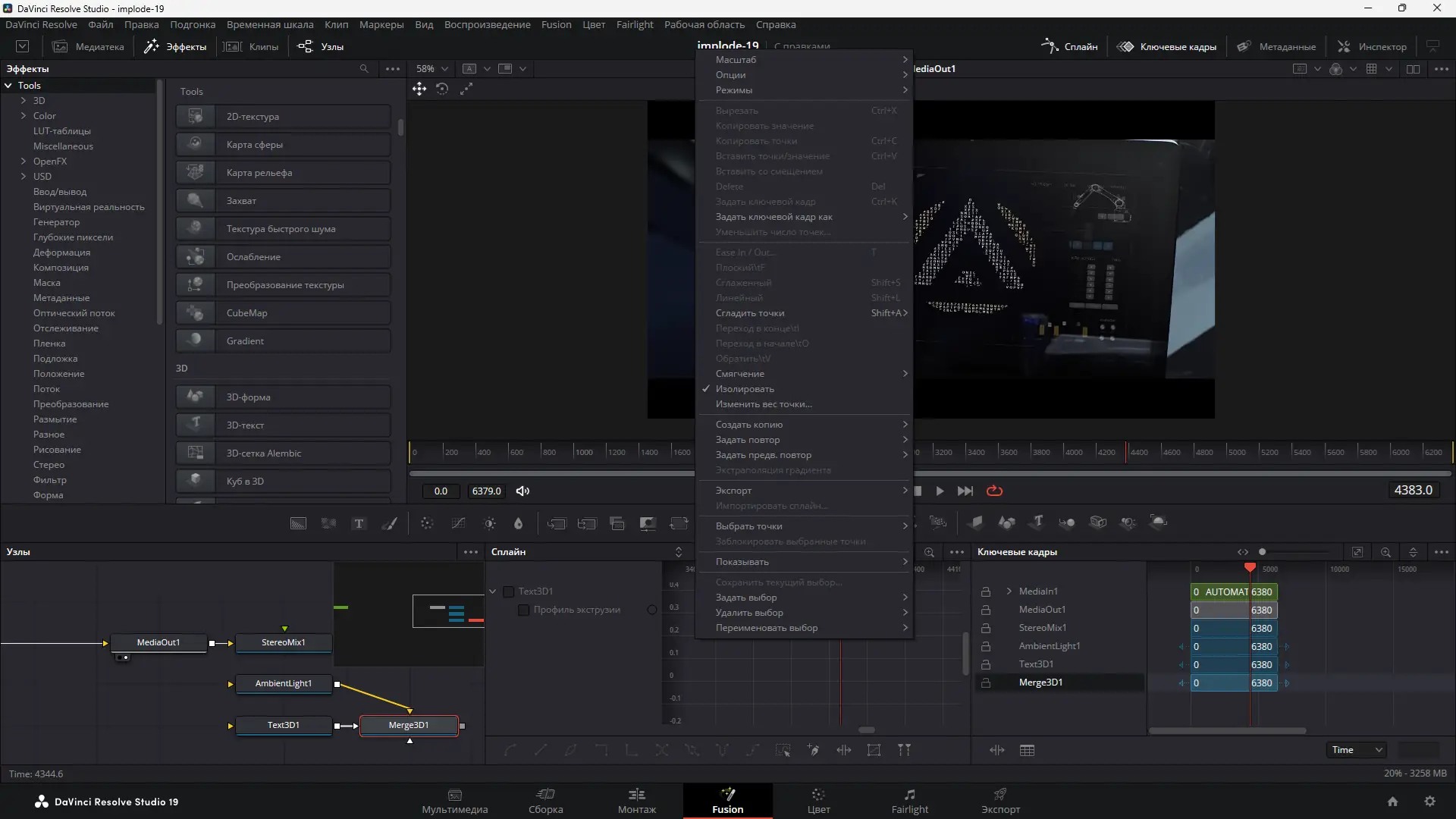The height and width of the screenshot is (819, 1456).
Task: Open the Inspector panel
Action: tap(1372, 47)
